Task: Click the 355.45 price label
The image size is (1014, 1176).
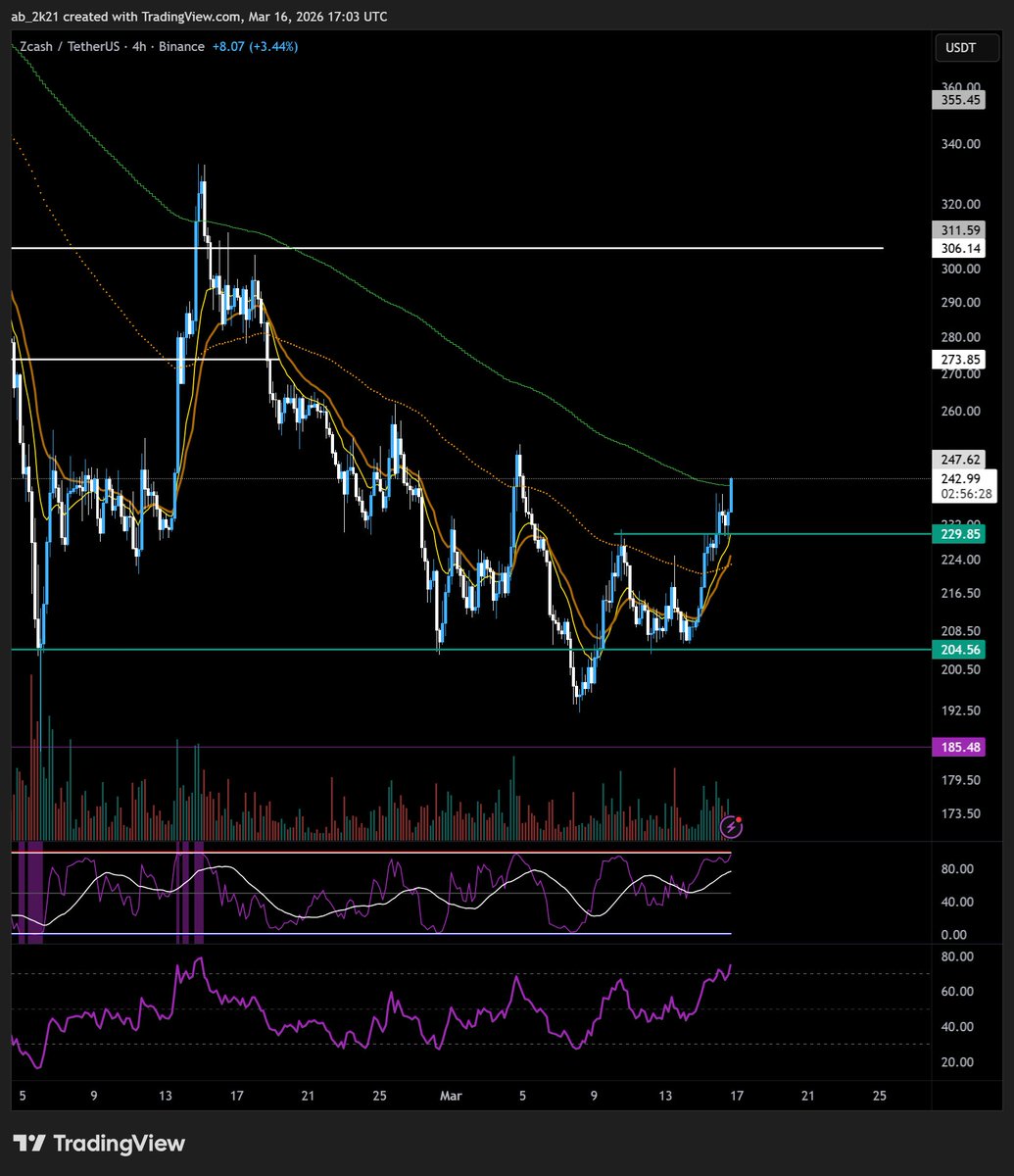Action: pos(957,99)
